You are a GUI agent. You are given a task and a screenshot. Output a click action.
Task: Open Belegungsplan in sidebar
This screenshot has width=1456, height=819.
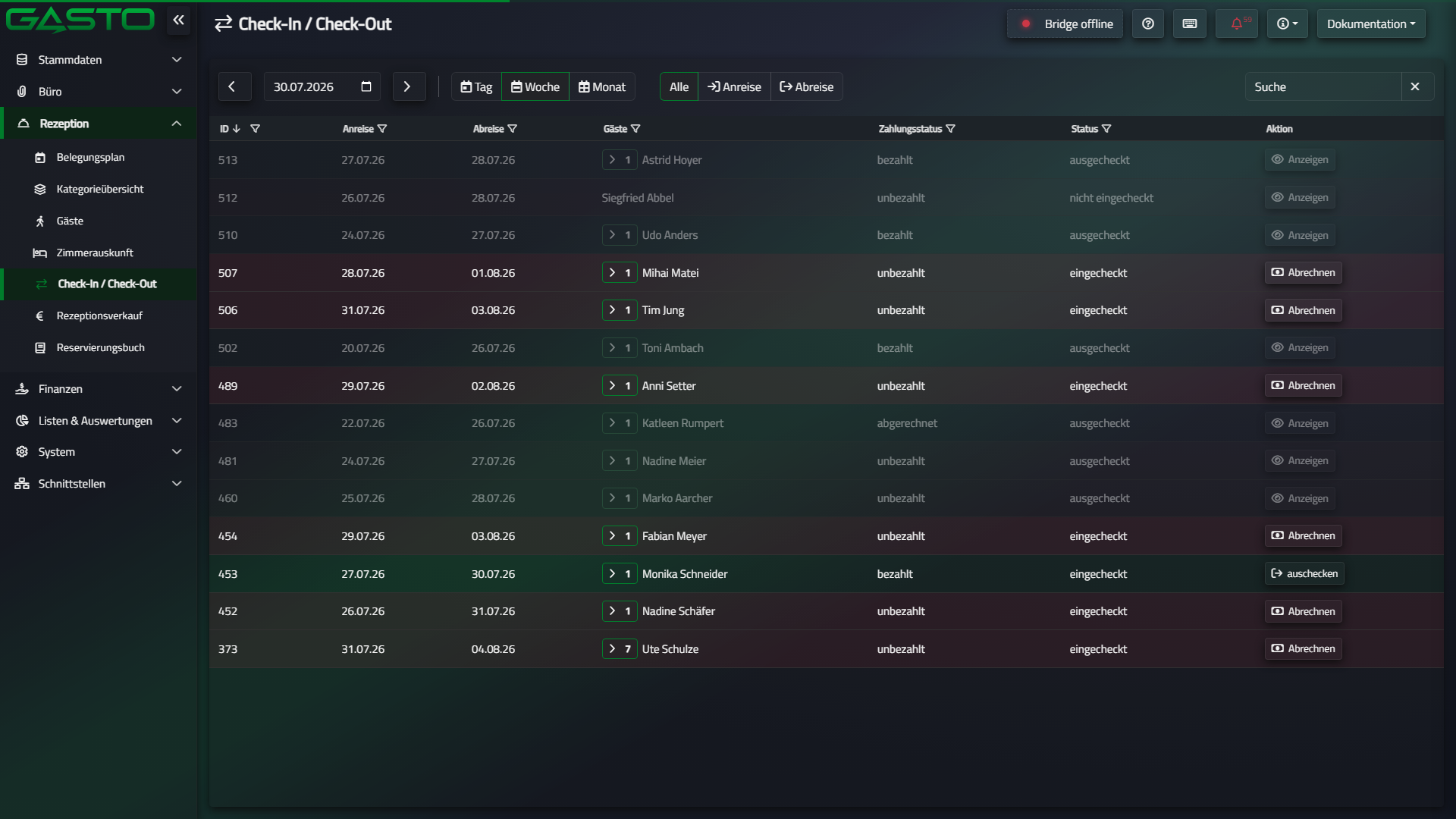[x=99, y=157]
